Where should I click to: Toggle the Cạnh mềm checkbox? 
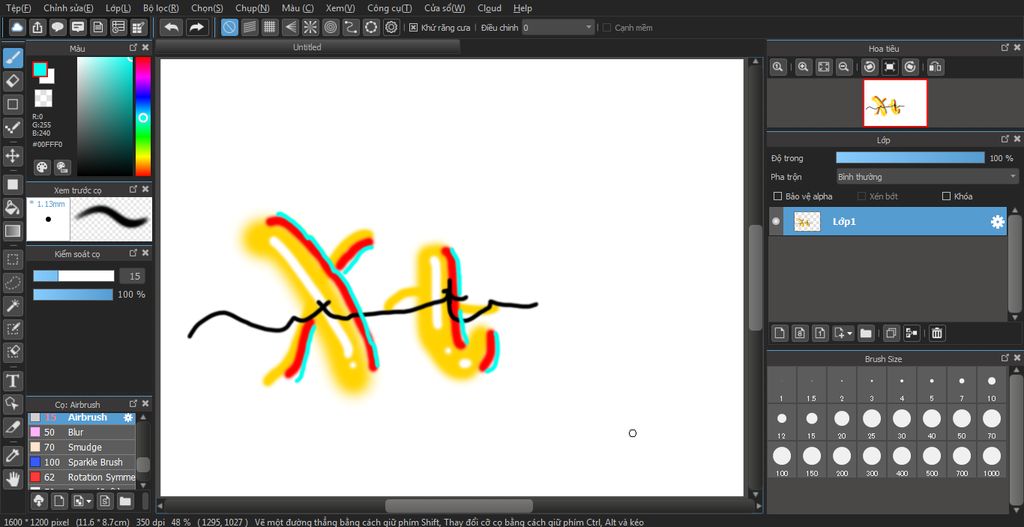tap(607, 27)
